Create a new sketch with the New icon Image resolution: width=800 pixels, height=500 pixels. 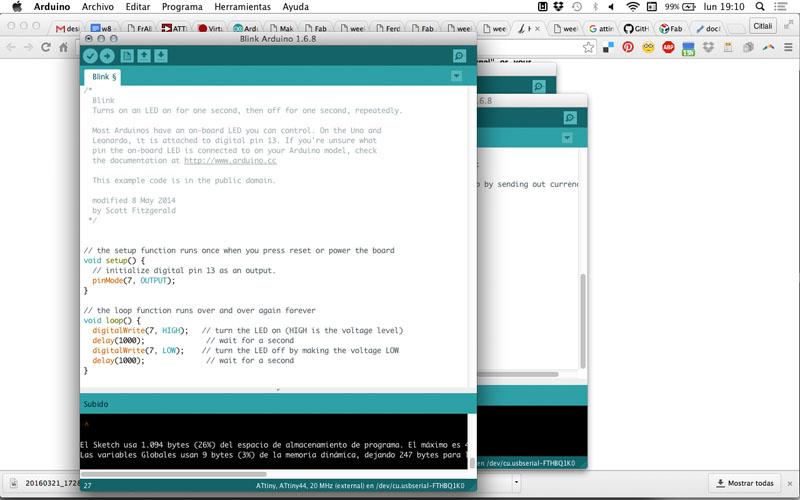point(127,56)
